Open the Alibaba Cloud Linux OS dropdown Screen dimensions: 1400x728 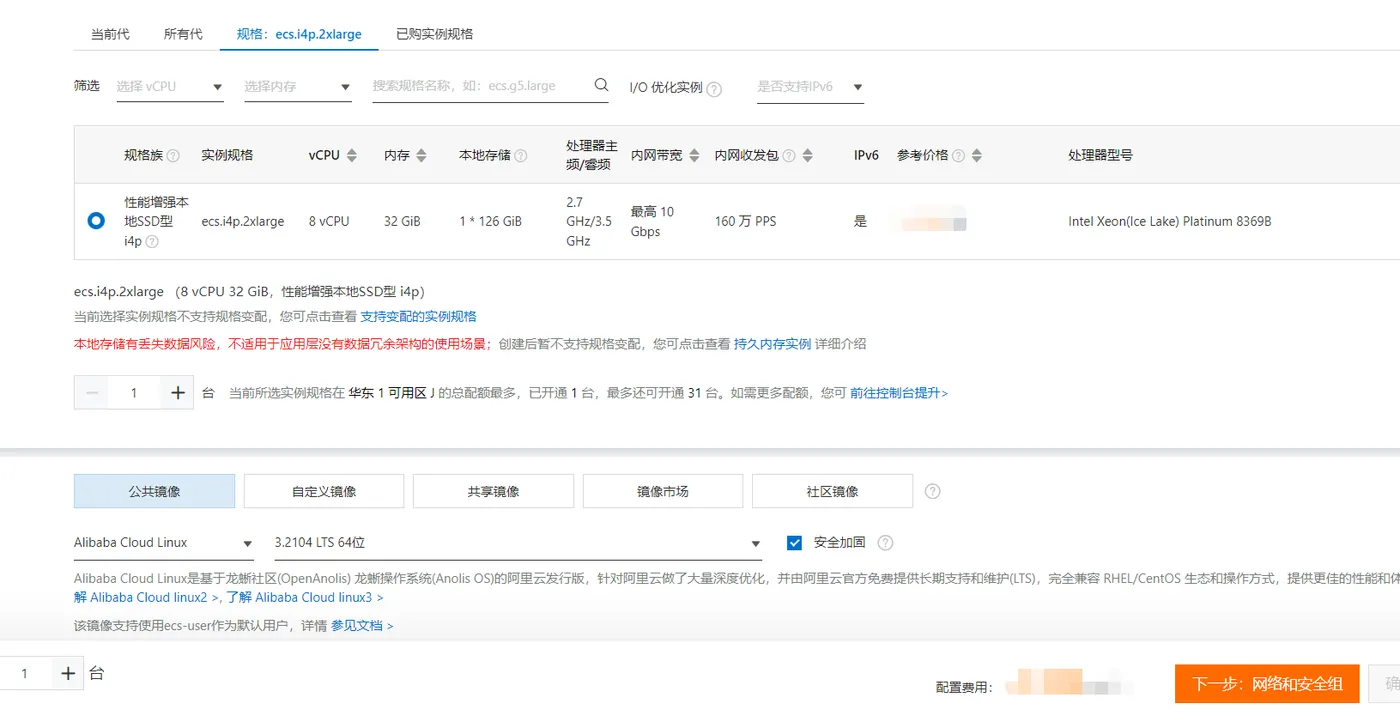point(164,543)
